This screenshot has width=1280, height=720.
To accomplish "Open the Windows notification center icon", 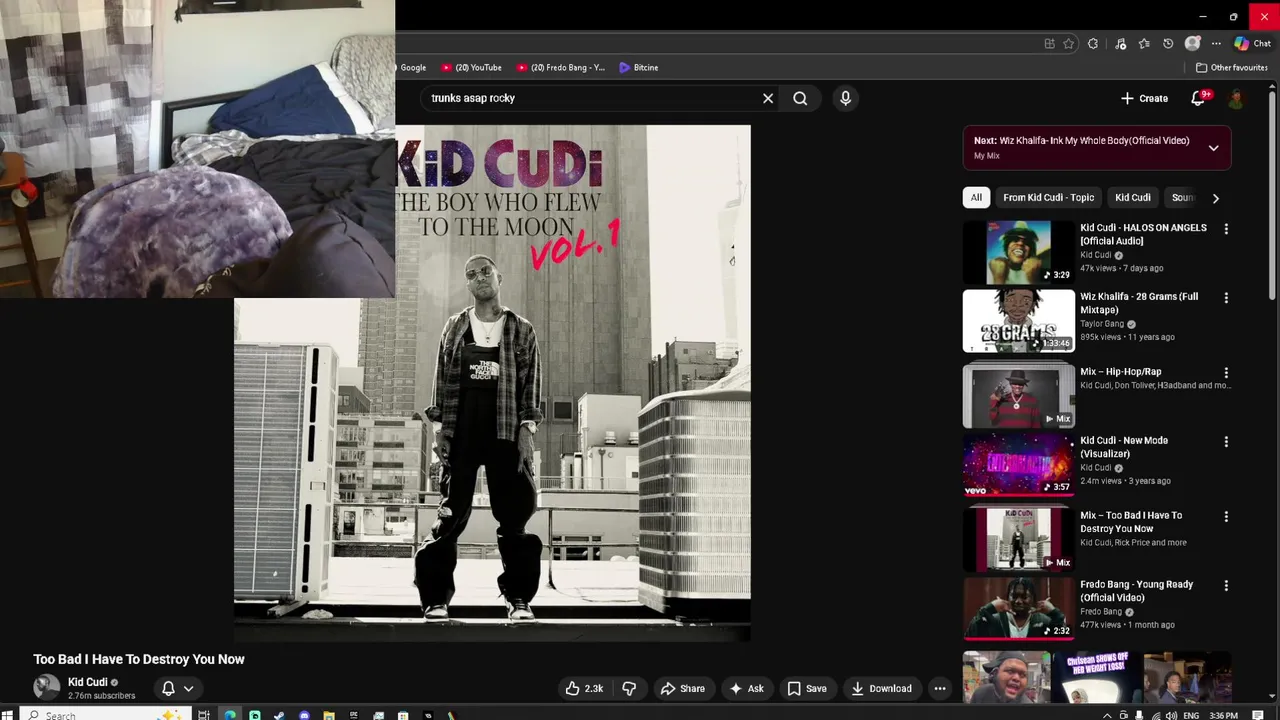I will [x=1259, y=715].
